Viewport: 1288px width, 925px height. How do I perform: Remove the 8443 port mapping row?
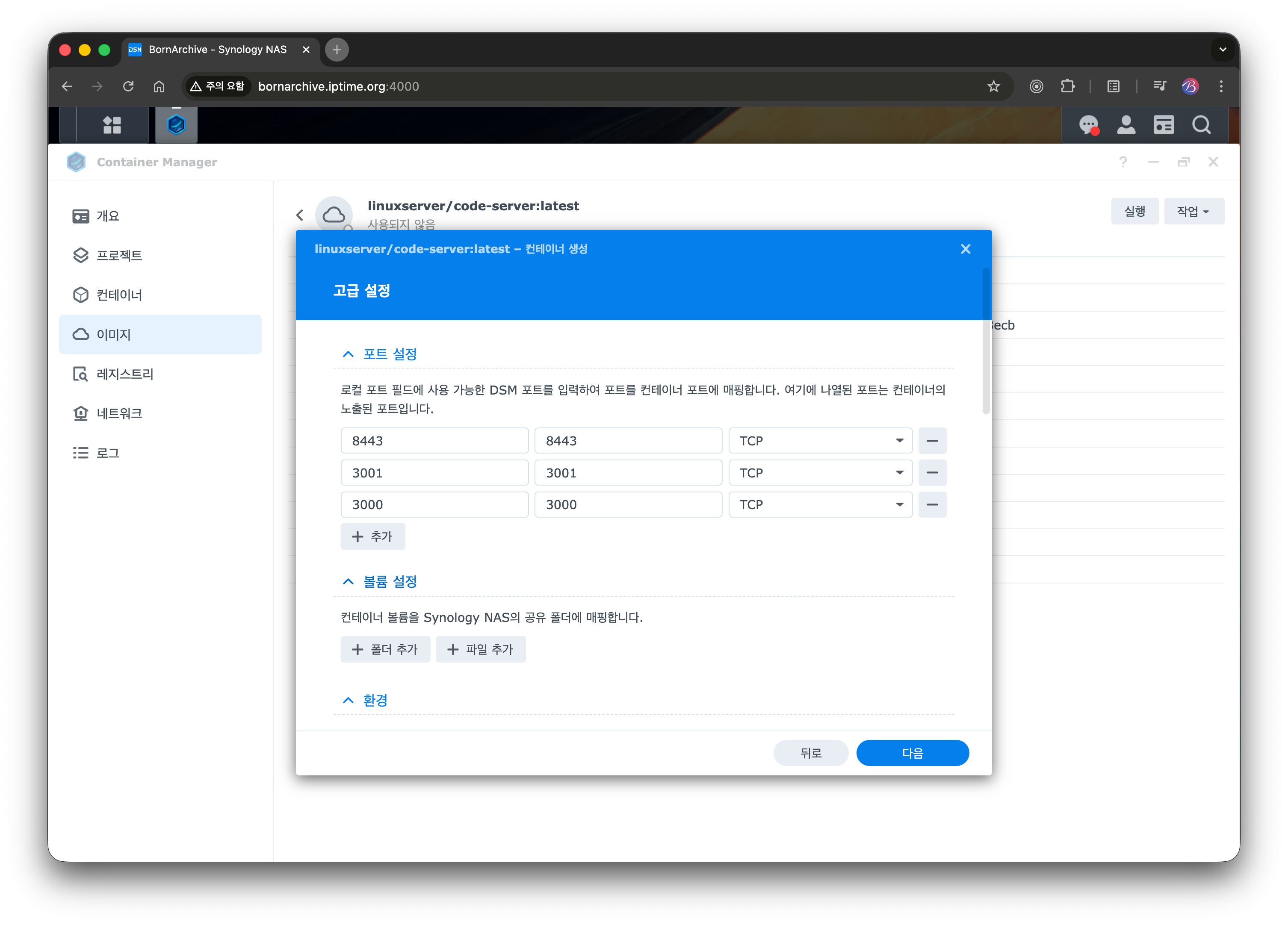coord(932,441)
